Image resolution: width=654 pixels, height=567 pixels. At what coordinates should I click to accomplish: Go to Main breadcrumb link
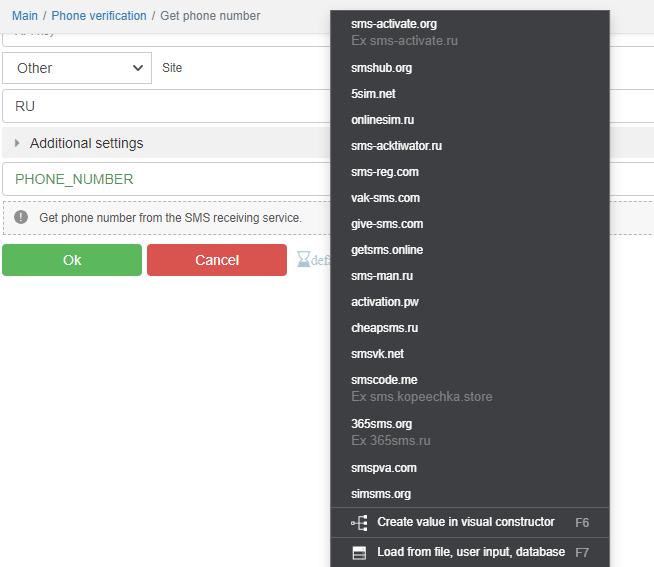pos(25,16)
